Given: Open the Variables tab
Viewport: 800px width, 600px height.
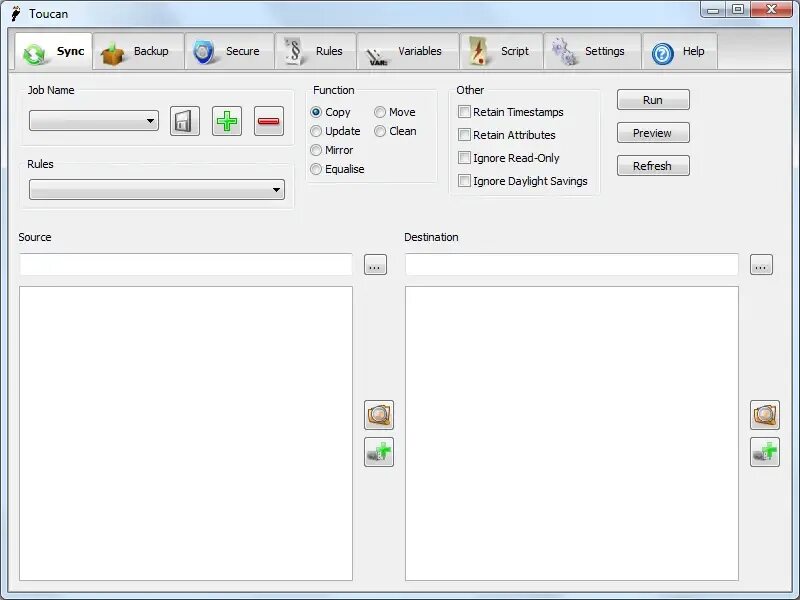Looking at the screenshot, I should coord(409,51).
